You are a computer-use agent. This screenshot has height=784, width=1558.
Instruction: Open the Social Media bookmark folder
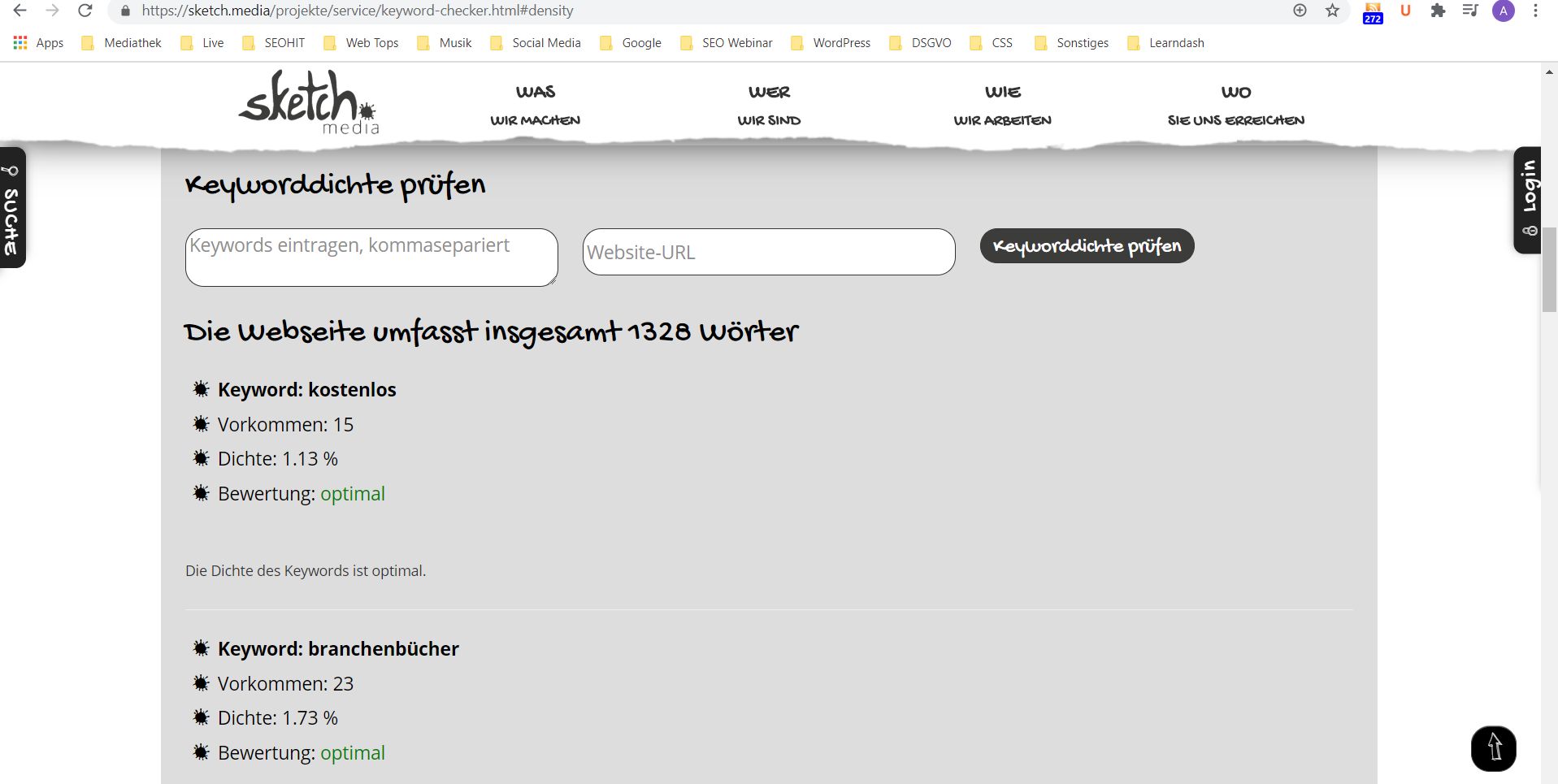pos(536,43)
